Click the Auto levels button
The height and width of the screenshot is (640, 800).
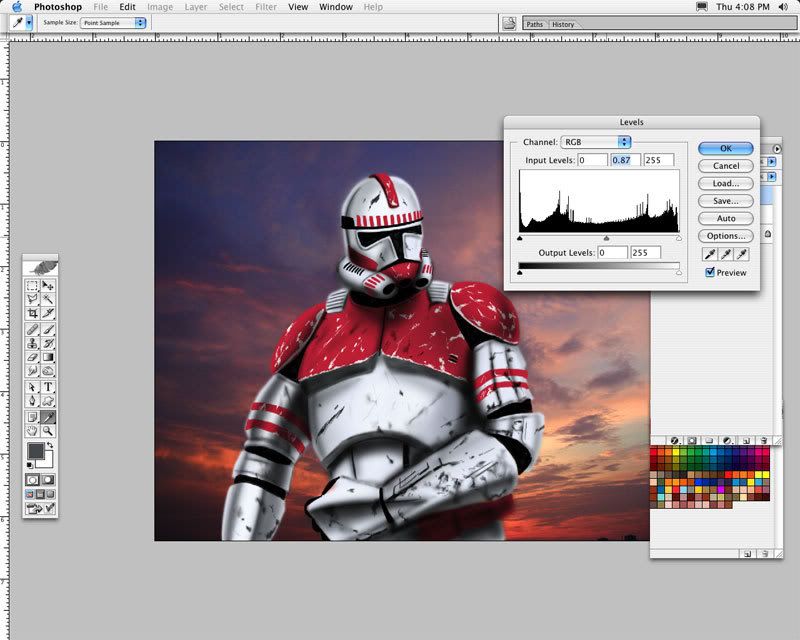click(x=726, y=218)
